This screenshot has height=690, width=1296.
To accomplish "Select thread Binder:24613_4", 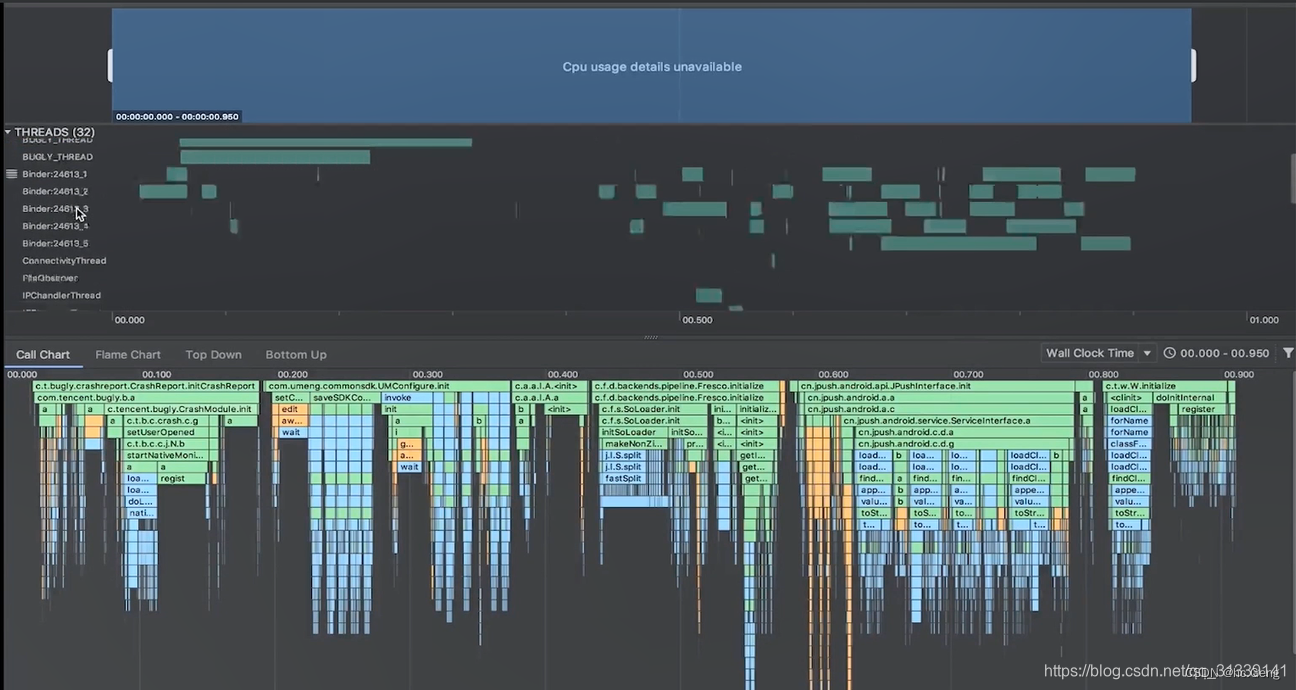I will [x=55, y=226].
